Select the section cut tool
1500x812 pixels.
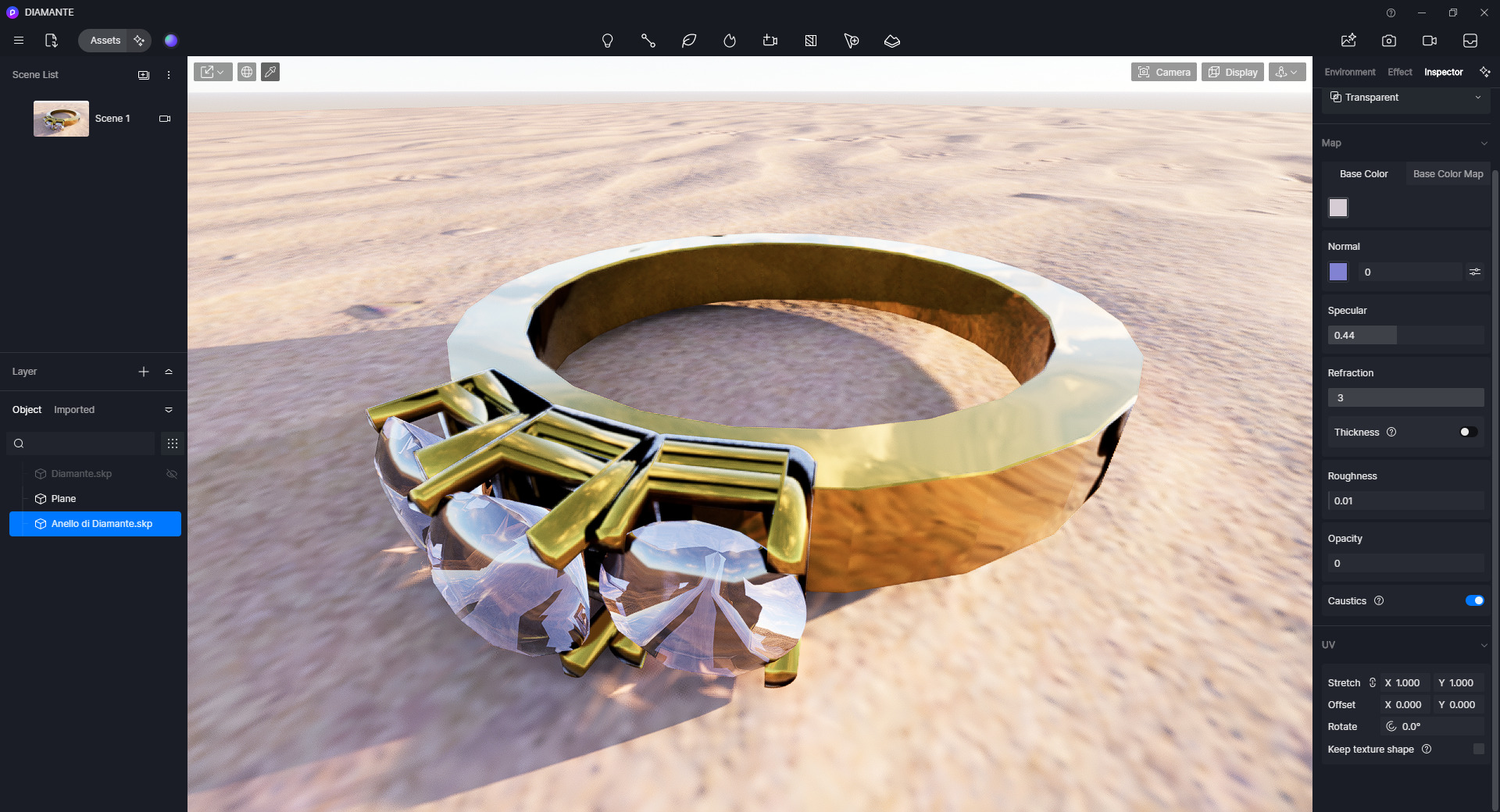[811, 41]
